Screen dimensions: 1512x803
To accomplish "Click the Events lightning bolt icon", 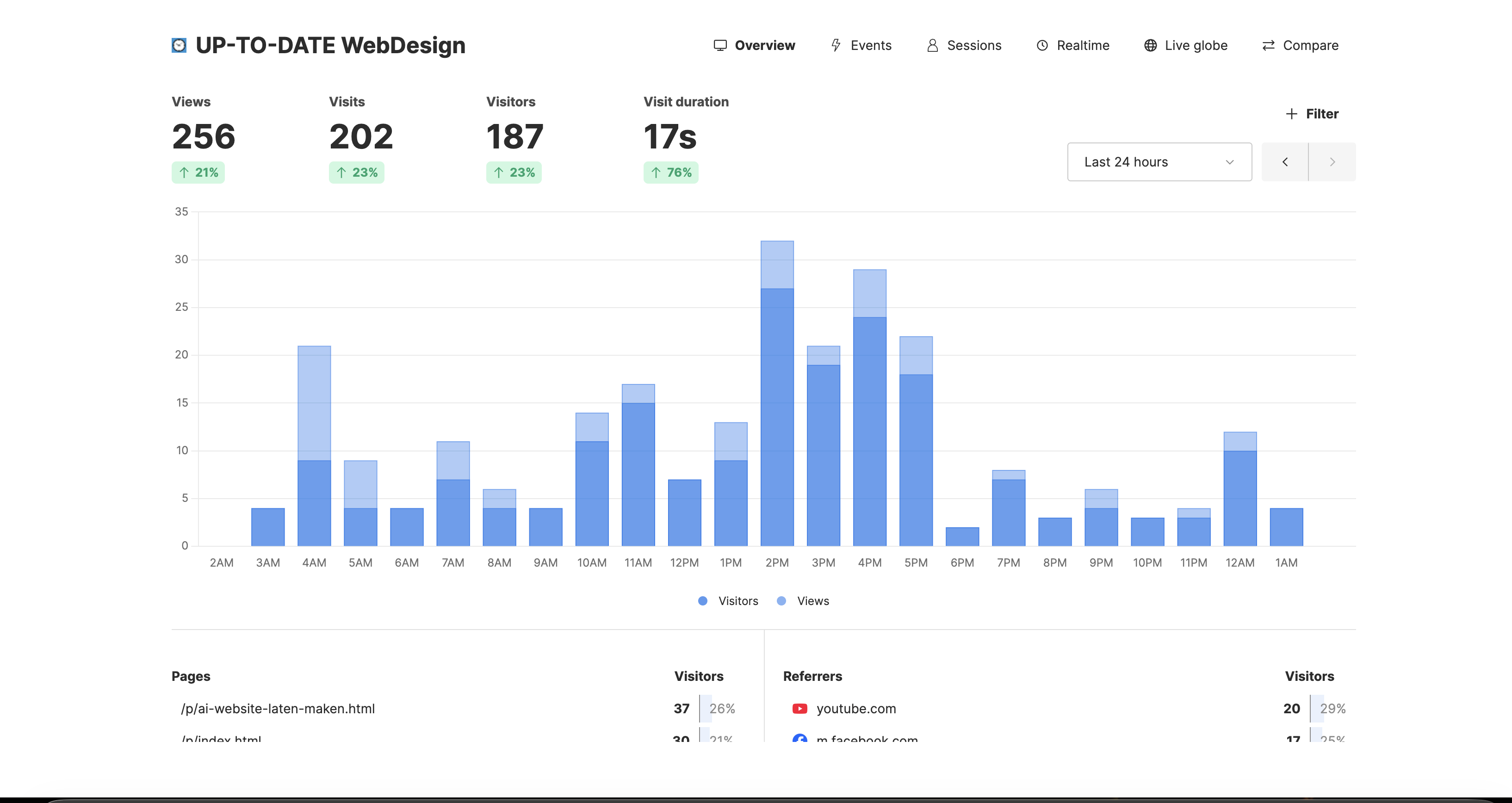I will [836, 45].
